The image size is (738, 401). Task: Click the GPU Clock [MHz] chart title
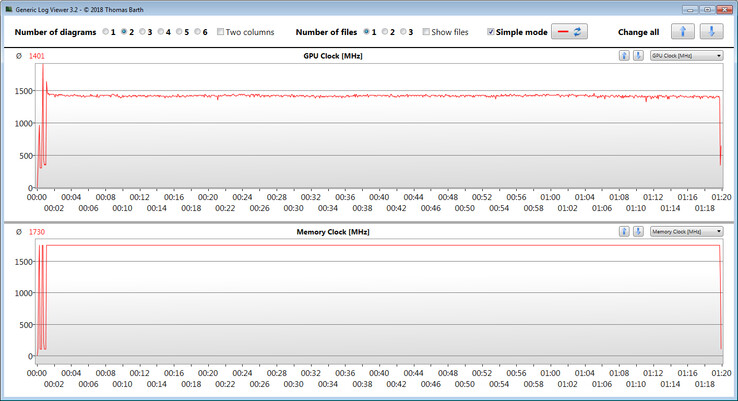(333, 56)
